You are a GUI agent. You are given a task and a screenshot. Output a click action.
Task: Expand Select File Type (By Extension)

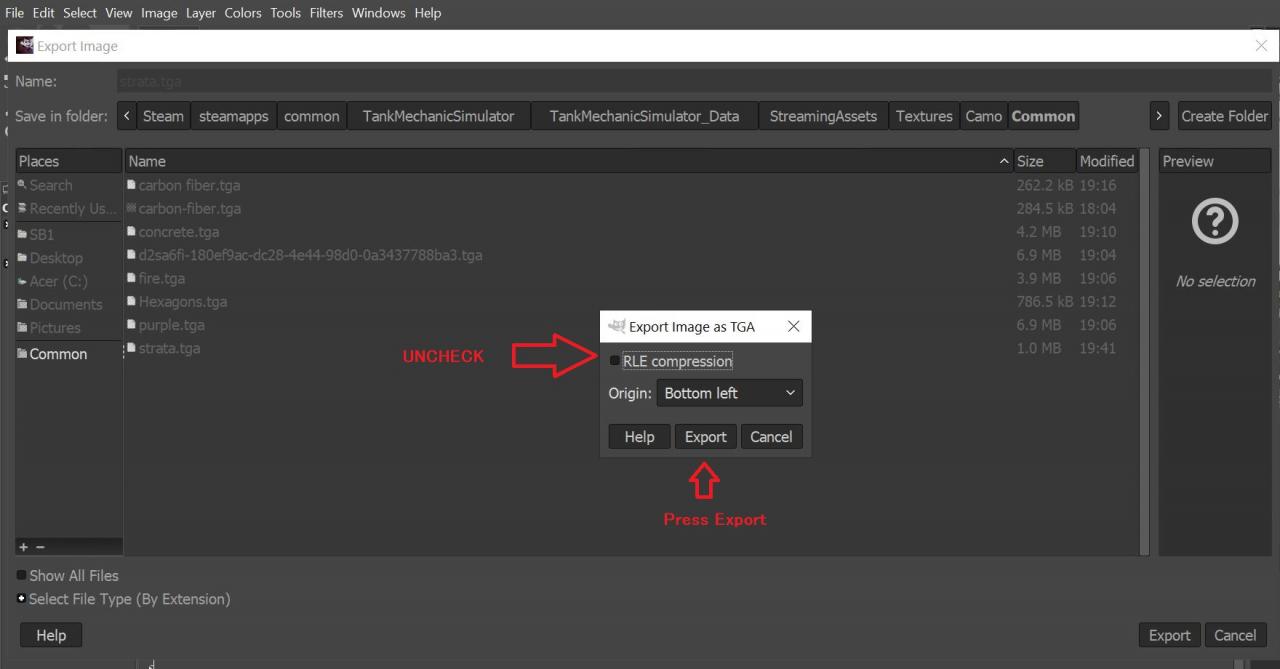(x=22, y=599)
